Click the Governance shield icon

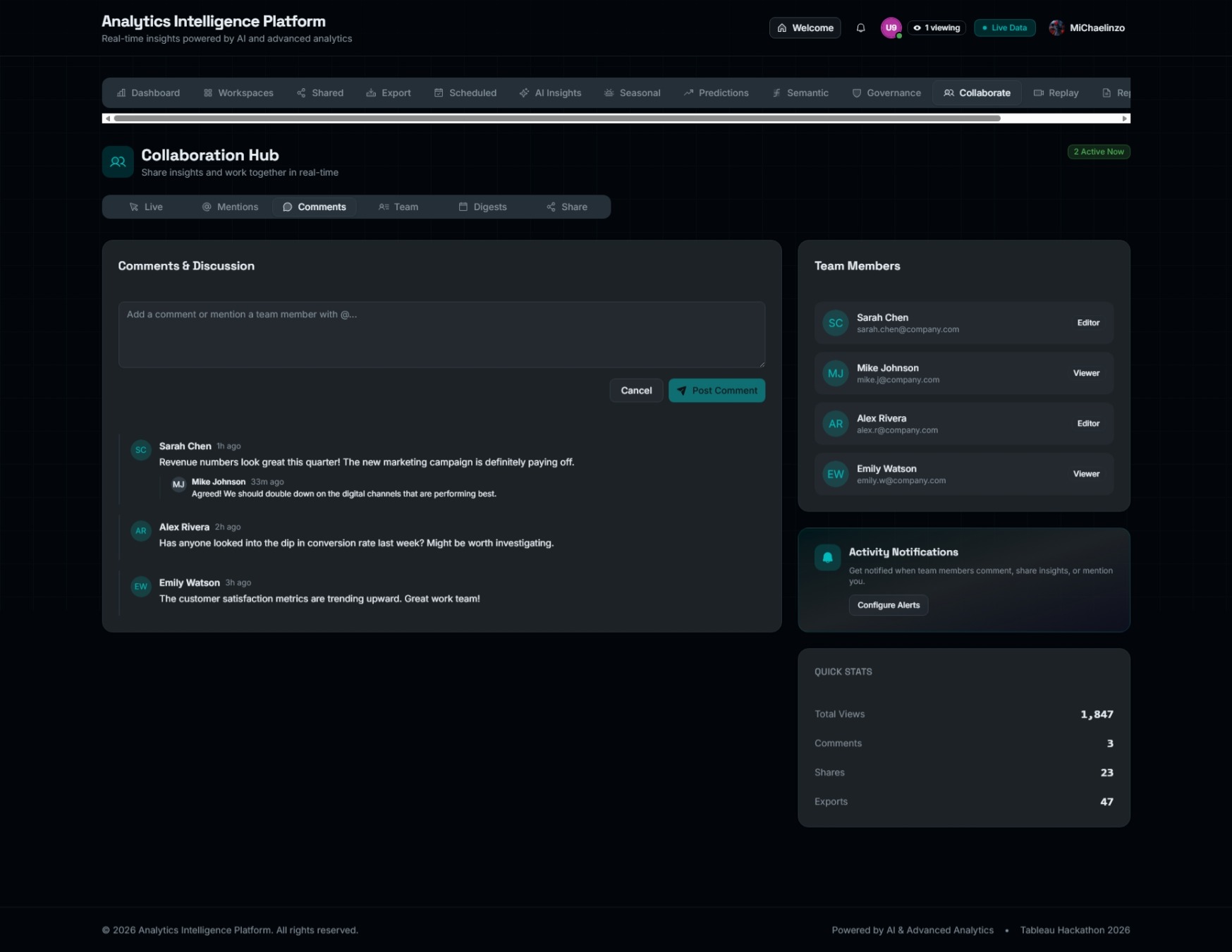(857, 93)
